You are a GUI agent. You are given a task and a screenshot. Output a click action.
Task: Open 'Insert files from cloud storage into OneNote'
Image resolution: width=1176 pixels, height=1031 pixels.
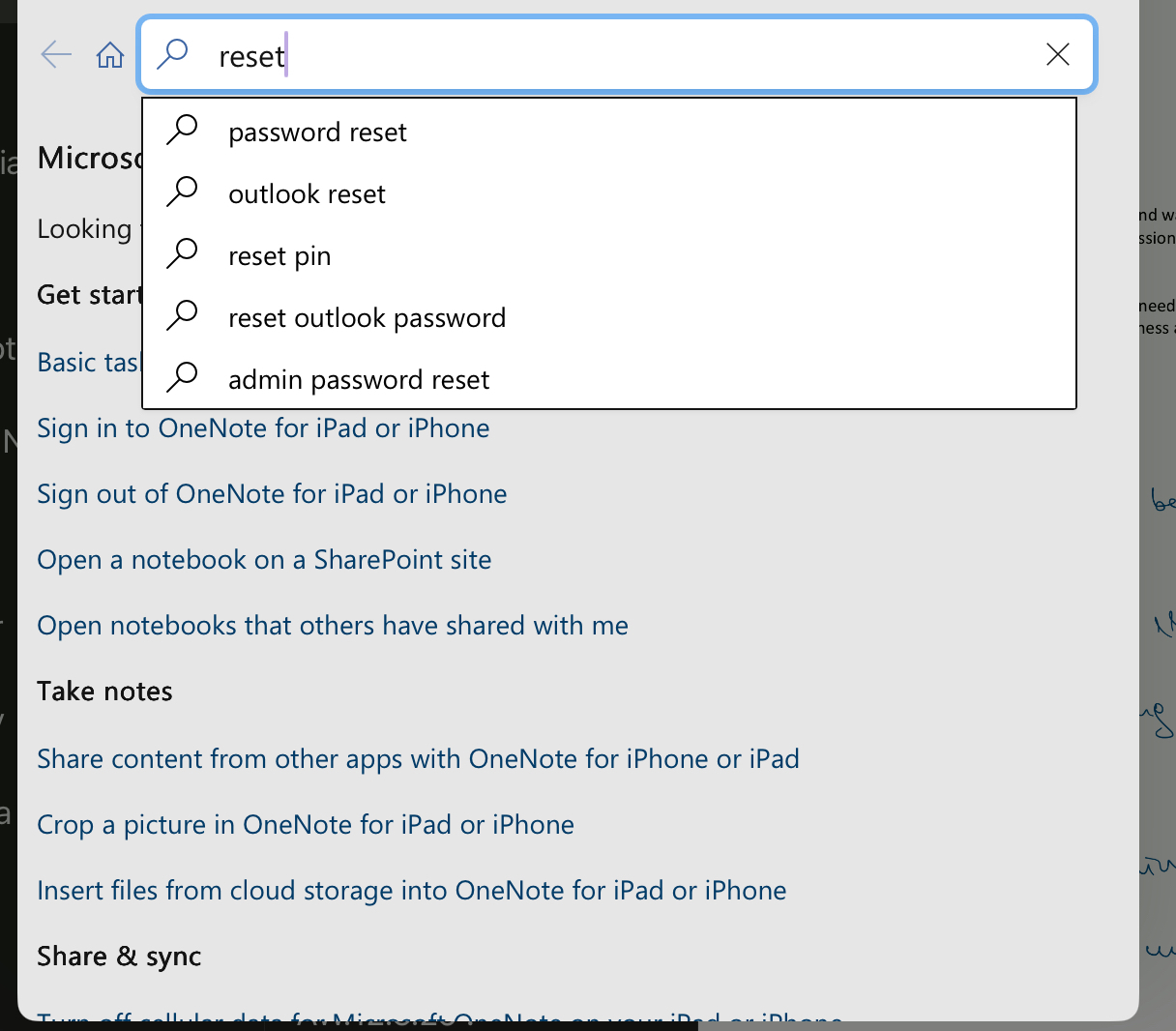412,891
